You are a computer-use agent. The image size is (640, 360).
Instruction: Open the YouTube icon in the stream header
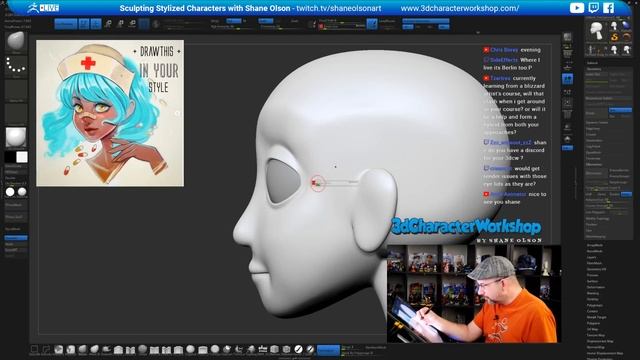click(x=576, y=8)
